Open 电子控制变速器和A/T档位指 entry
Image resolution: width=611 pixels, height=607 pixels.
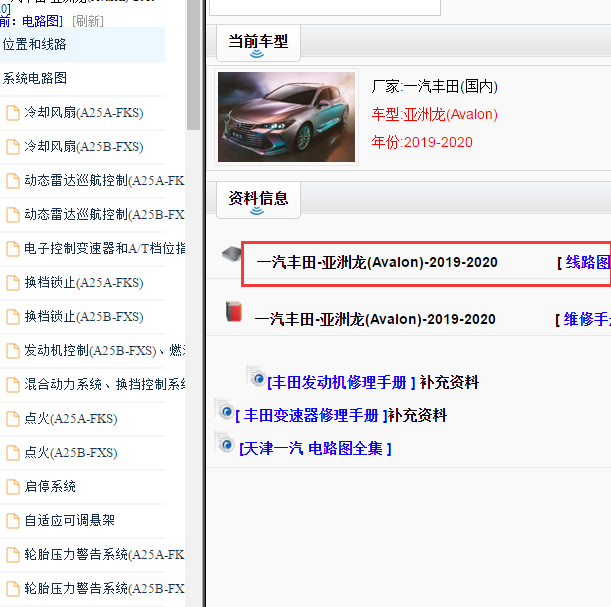pyautogui.click(x=104, y=249)
